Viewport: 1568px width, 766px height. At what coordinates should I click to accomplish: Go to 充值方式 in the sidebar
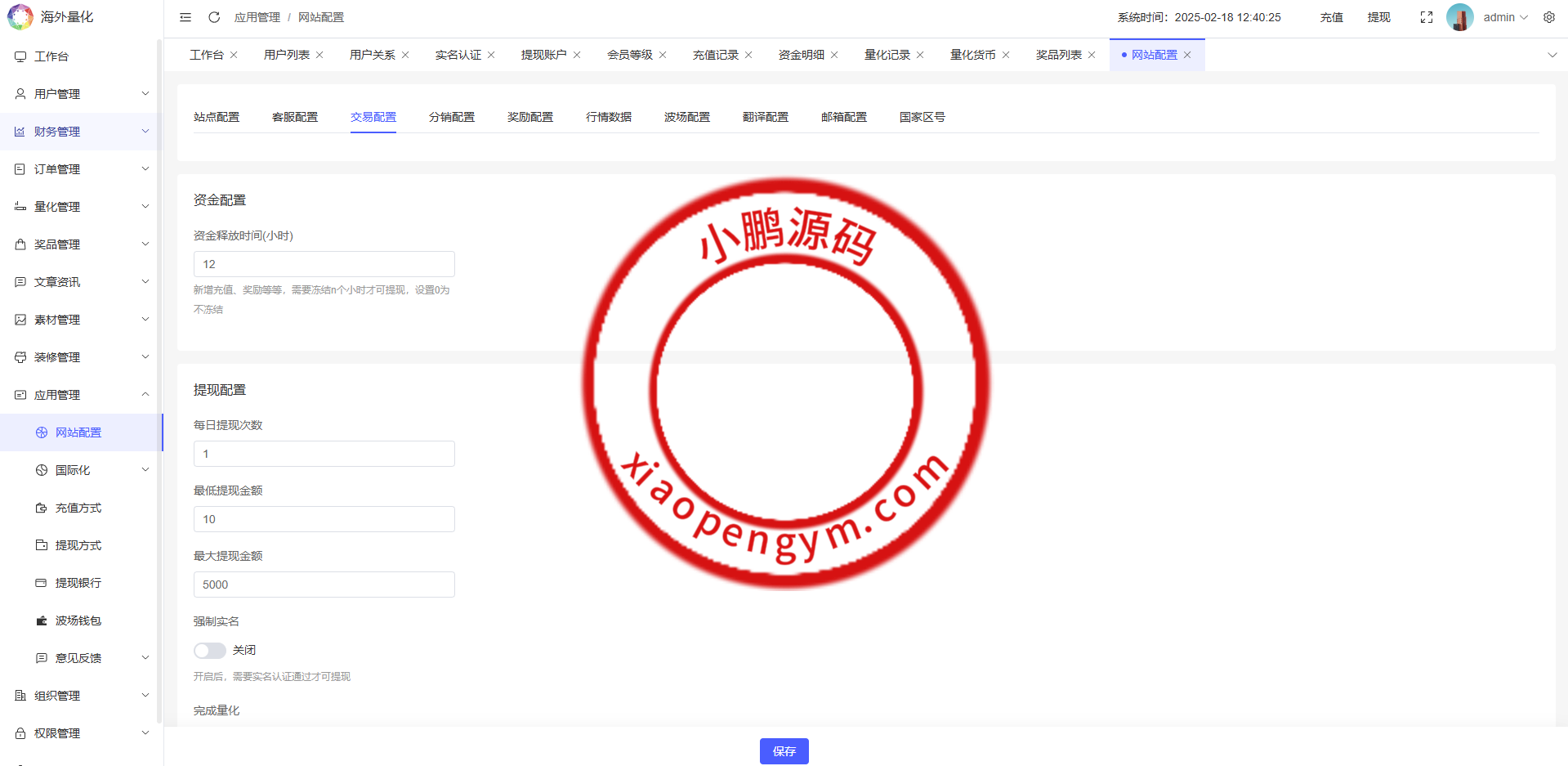78,508
